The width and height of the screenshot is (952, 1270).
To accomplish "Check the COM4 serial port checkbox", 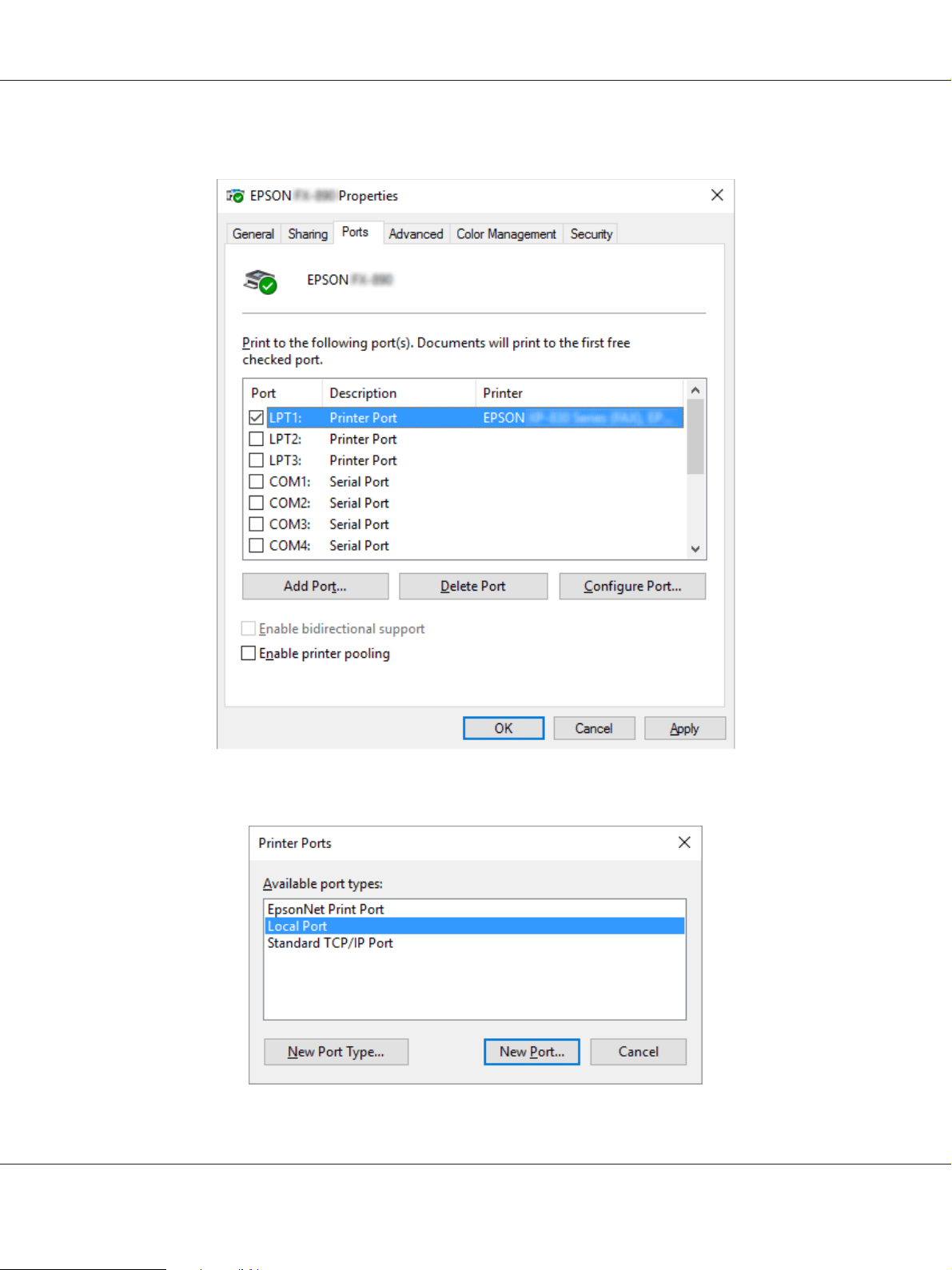I will tap(256, 545).
